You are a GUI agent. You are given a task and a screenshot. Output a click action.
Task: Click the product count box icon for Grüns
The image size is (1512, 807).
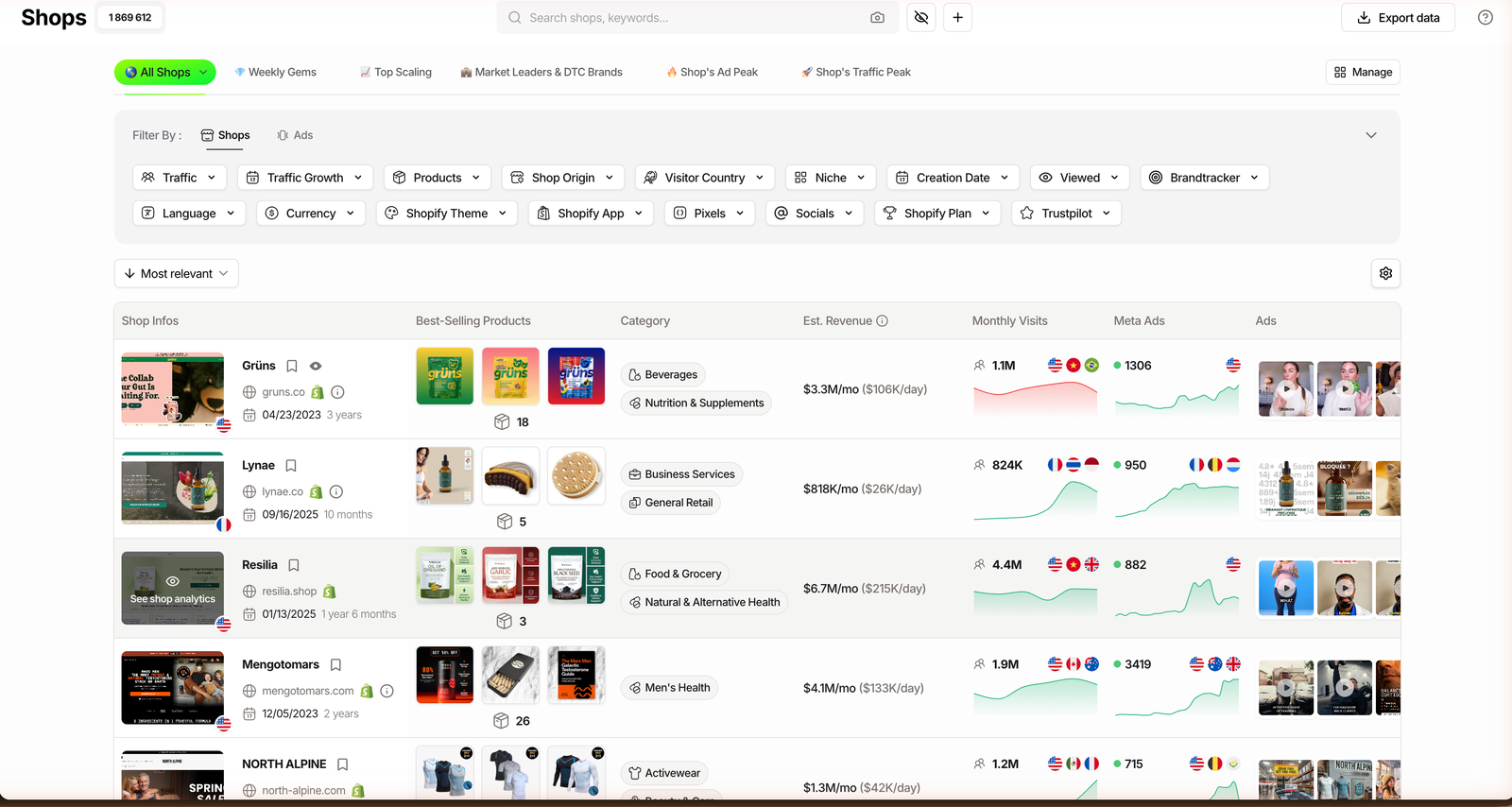coord(502,421)
